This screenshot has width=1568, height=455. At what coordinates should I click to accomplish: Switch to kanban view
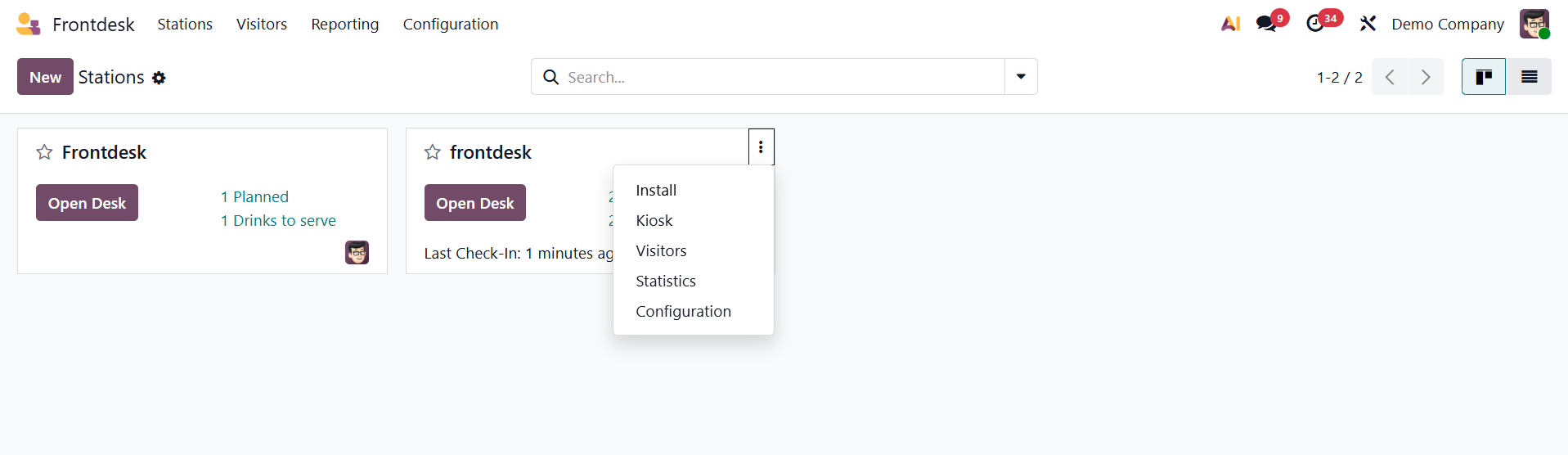point(1483,77)
